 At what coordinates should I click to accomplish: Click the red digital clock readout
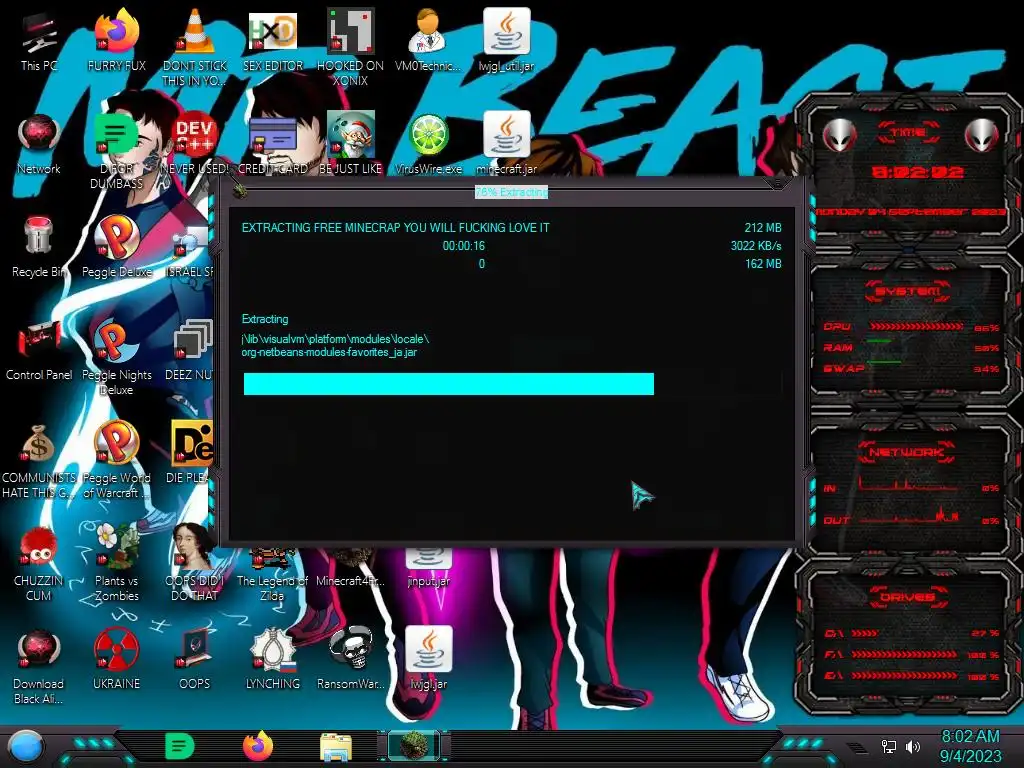pos(918,172)
